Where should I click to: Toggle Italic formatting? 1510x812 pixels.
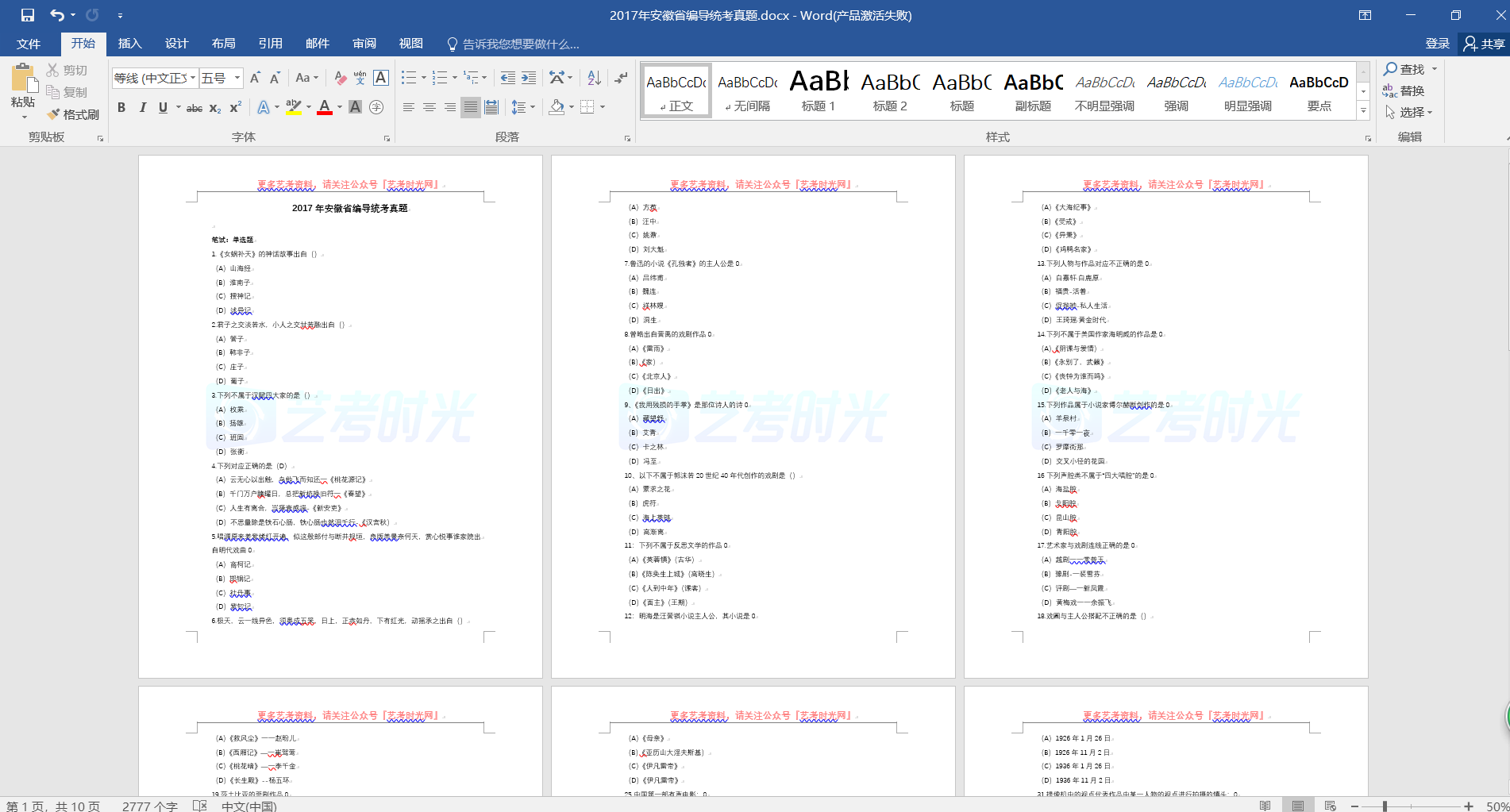[x=142, y=108]
